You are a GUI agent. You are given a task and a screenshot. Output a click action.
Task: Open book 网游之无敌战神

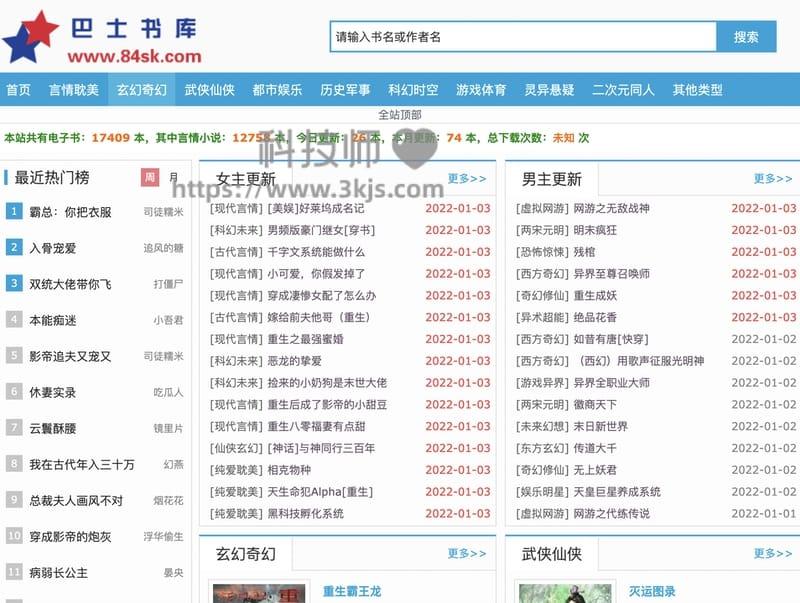click(611, 208)
